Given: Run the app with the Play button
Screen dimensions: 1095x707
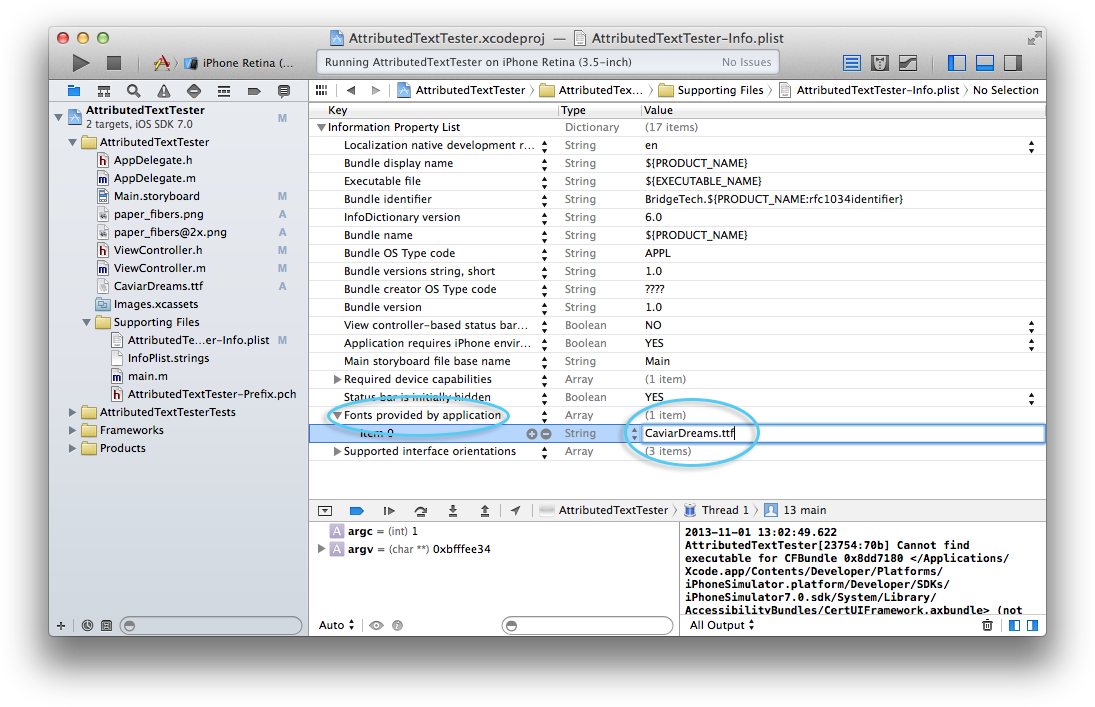Looking at the screenshot, I should click(x=81, y=63).
